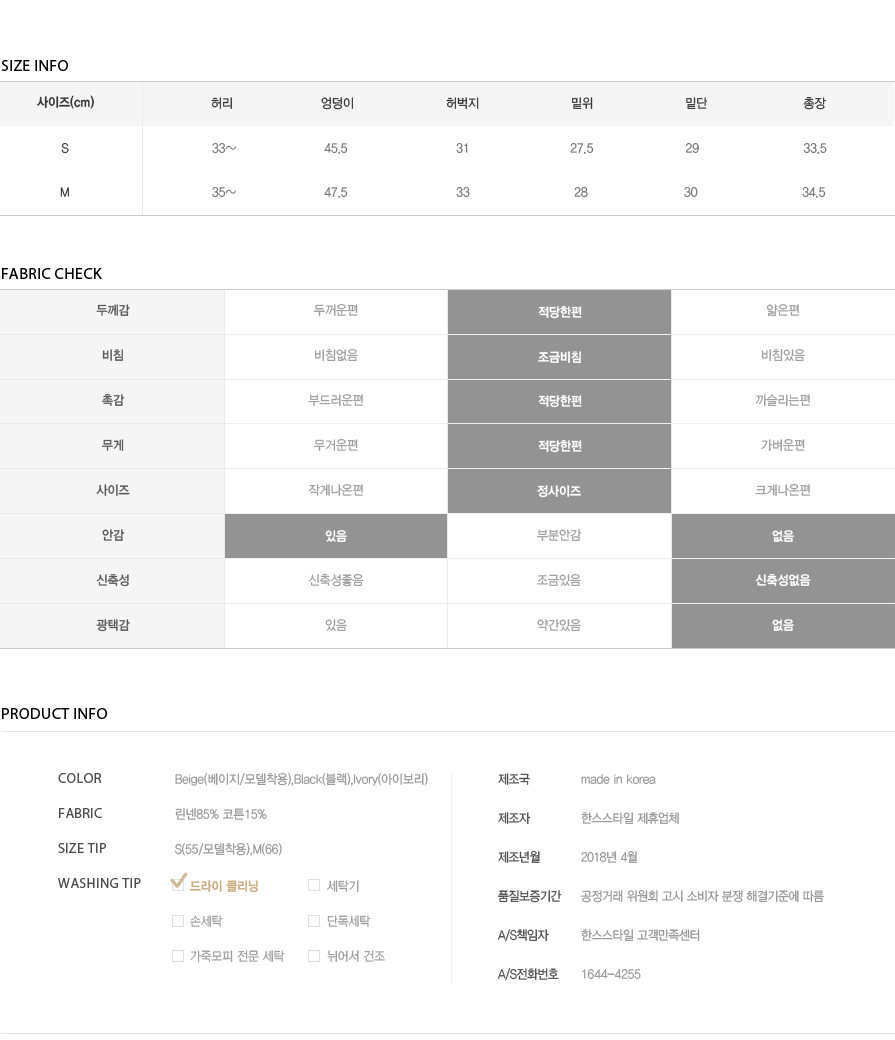Click the S size row label
The width and height of the screenshot is (895, 1040).
pyautogui.click(x=65, y=148)
